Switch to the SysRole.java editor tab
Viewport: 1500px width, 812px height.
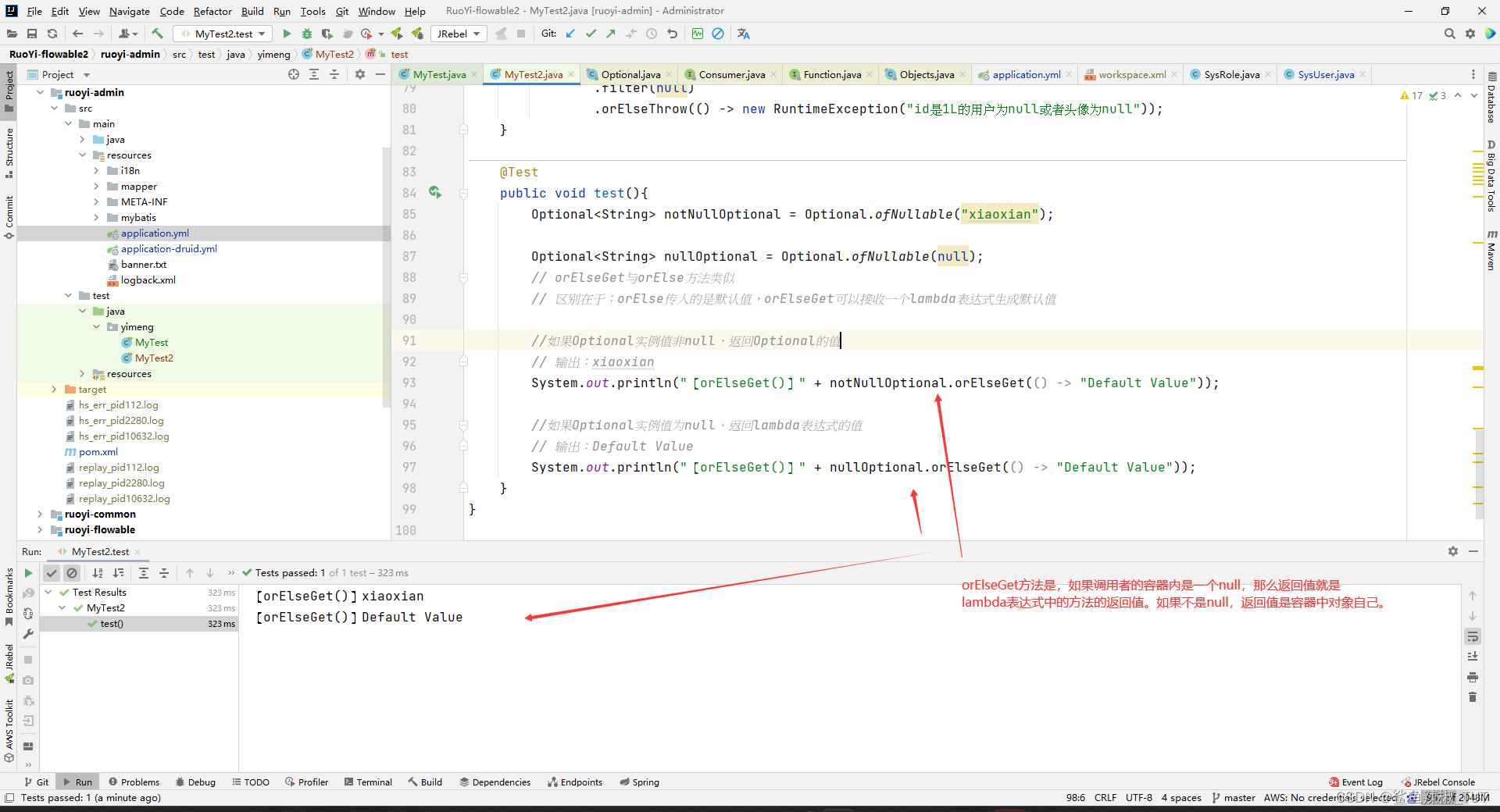(x=1230, y=74)
